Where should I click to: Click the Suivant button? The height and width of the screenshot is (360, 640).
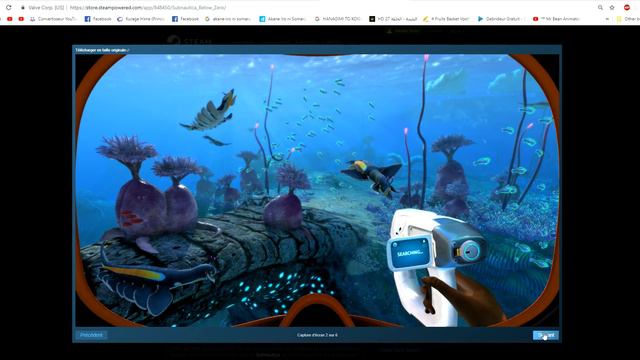(x=546, y=335)
